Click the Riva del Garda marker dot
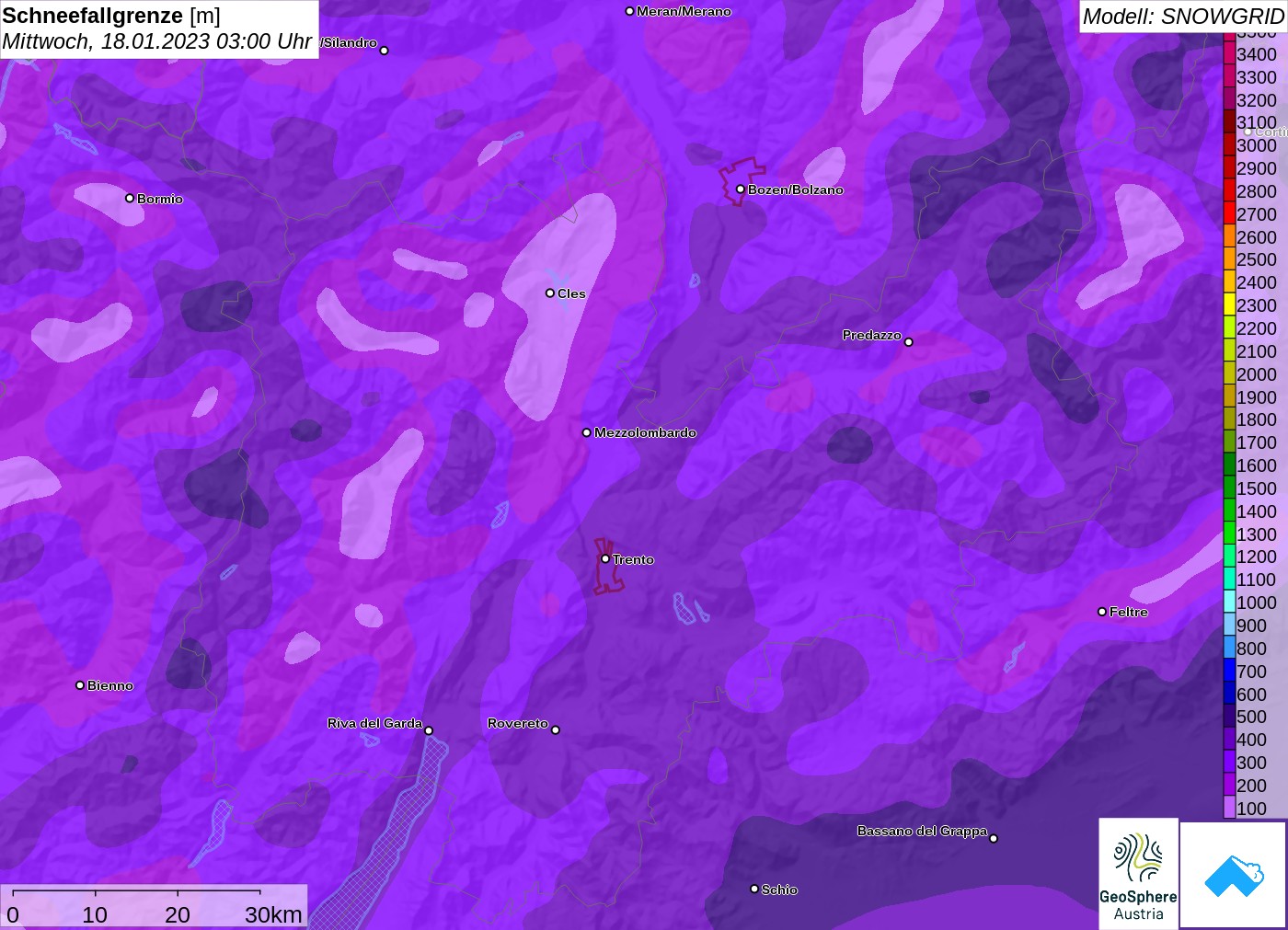Screen dimensions: 1288x930 click(x=429, y=731)
